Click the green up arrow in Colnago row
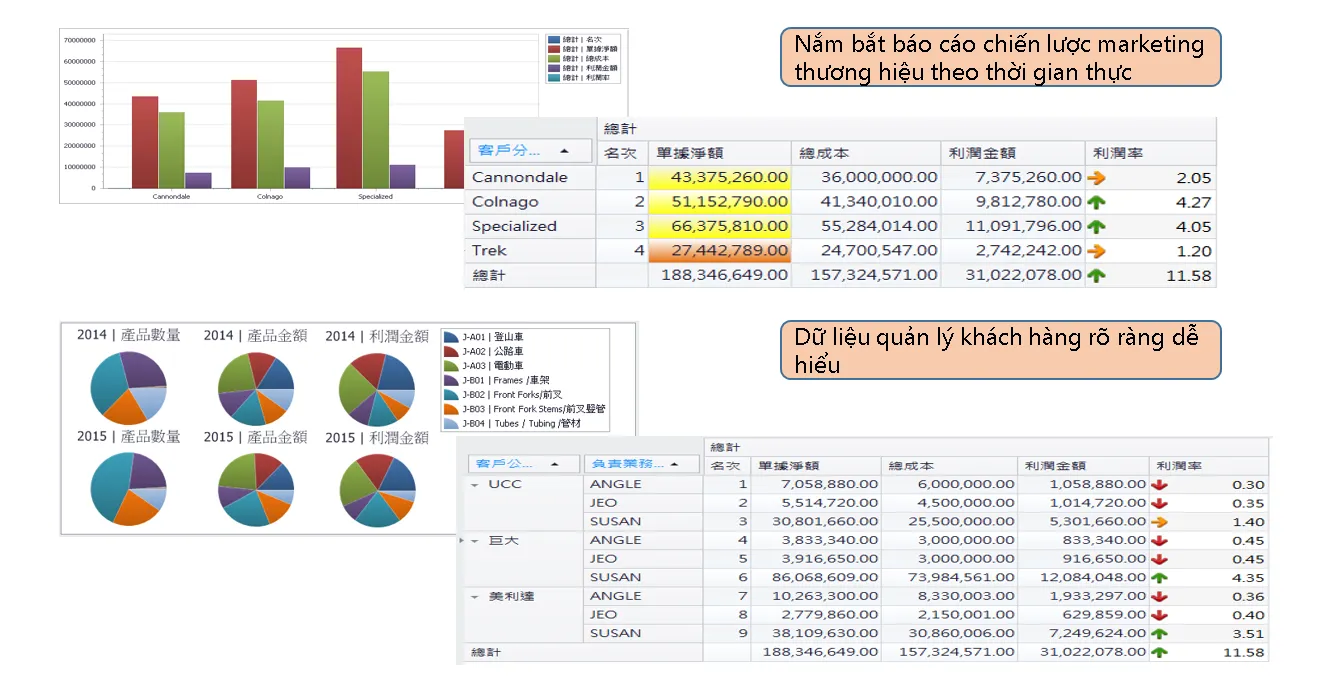The height and width of the screenshot is (685, 1327). [1096, 202]
